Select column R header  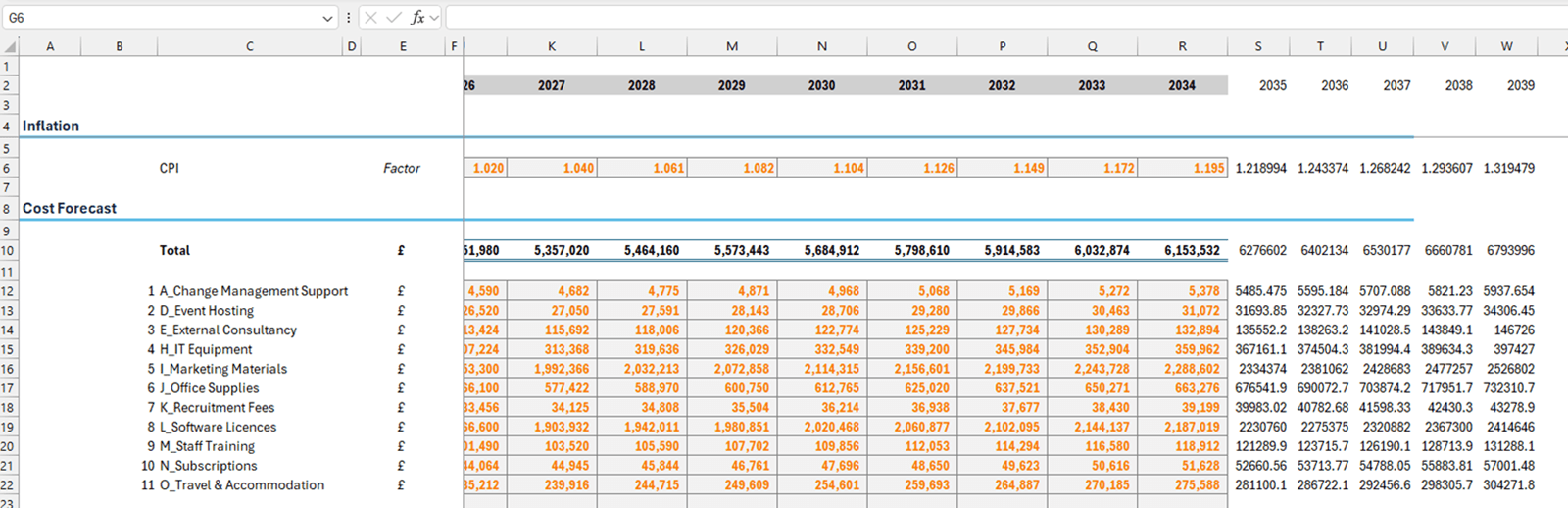(1182, 46)
